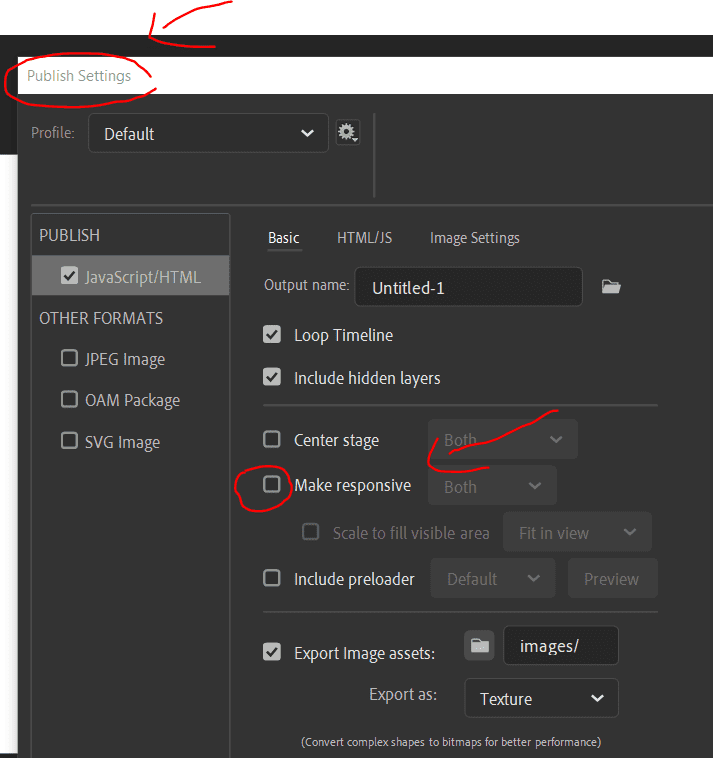The height and width of the screenshot is (758, 713).
Task: Enable SVG Image format
Action: coord(69,441)
